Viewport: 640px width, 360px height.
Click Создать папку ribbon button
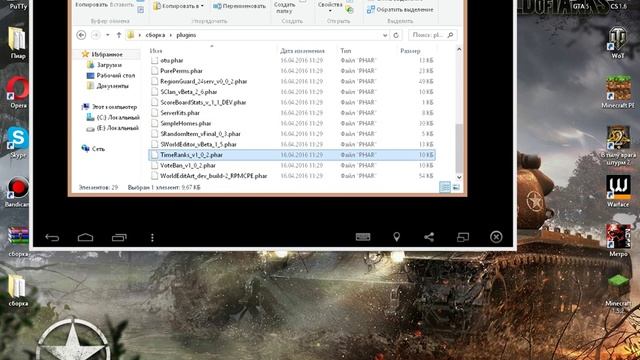(284, 7)
